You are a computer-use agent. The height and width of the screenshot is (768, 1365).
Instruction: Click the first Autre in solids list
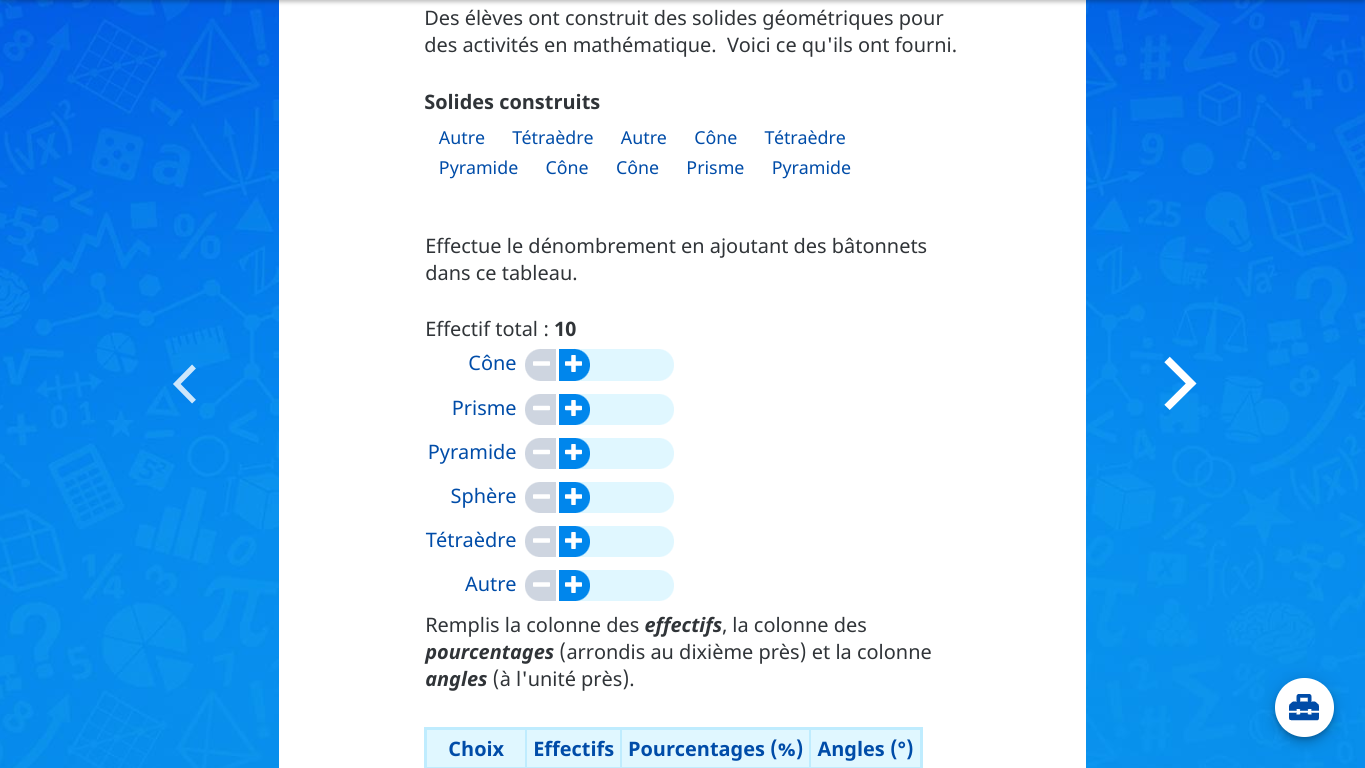click(x=461, y=138)
